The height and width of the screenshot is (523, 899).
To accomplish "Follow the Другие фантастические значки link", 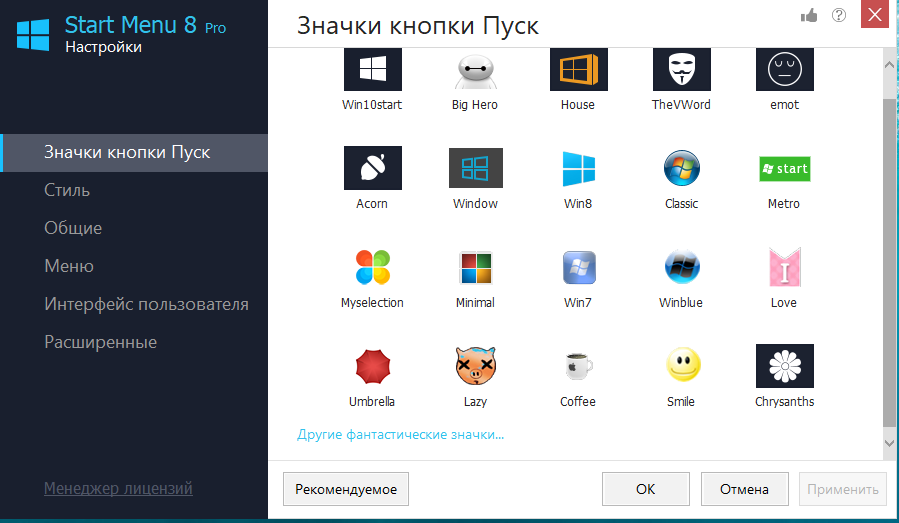I will coord(400,435).
